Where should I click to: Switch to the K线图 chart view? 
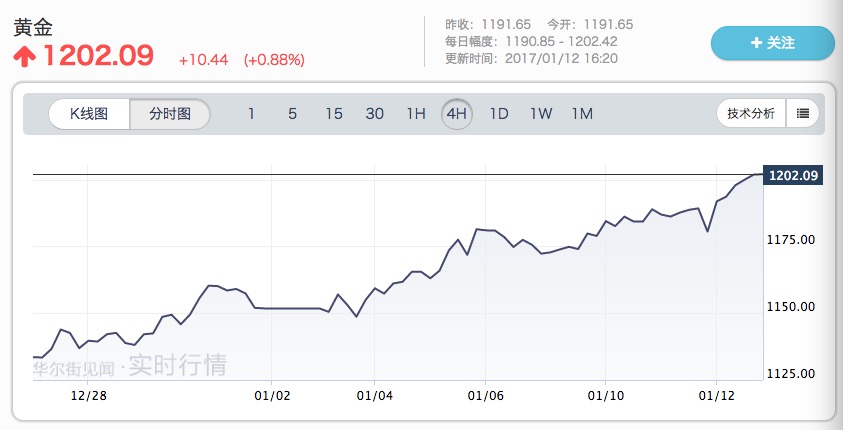[x=89, y=114]
